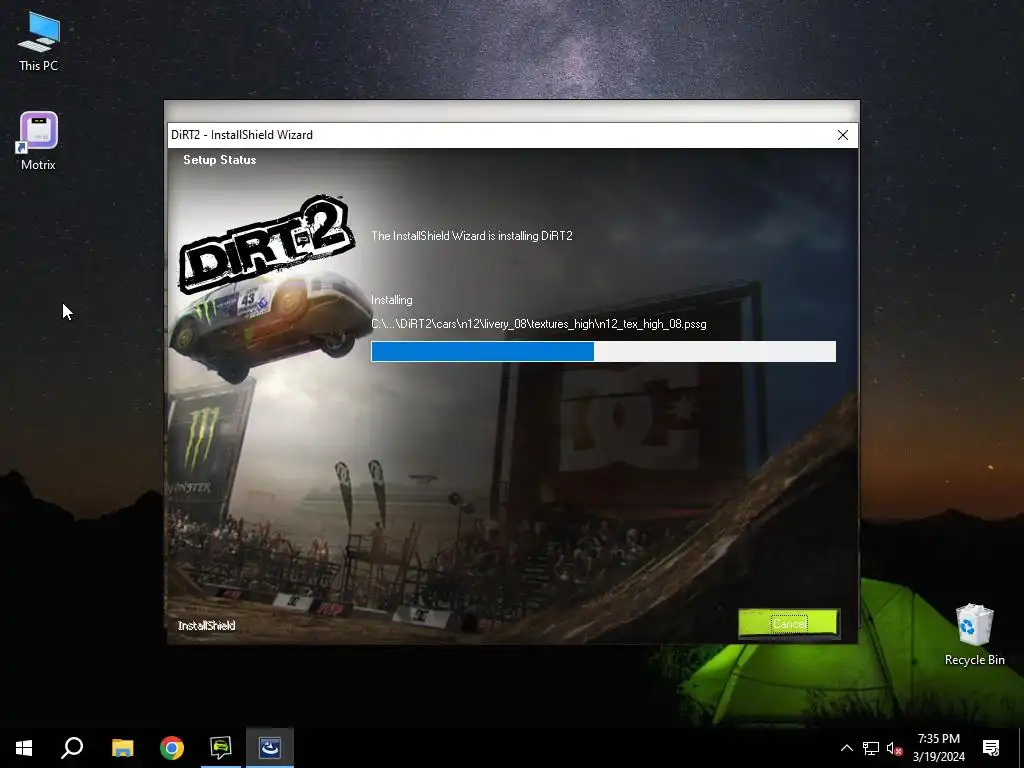Click the installation progress bar
The width and height of the screenshot is (1024, 768).
pos(603,351)
